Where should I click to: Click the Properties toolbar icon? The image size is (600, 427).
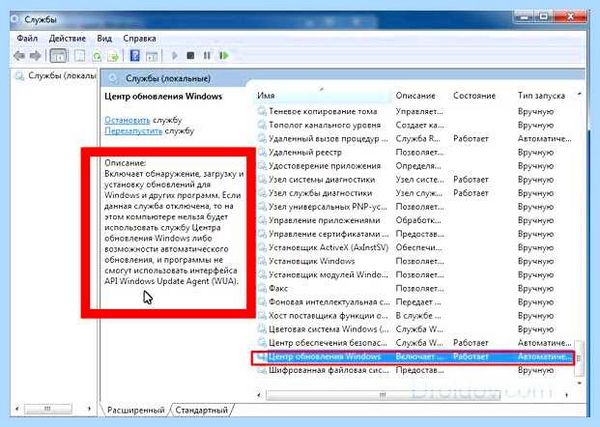point(80,56)
